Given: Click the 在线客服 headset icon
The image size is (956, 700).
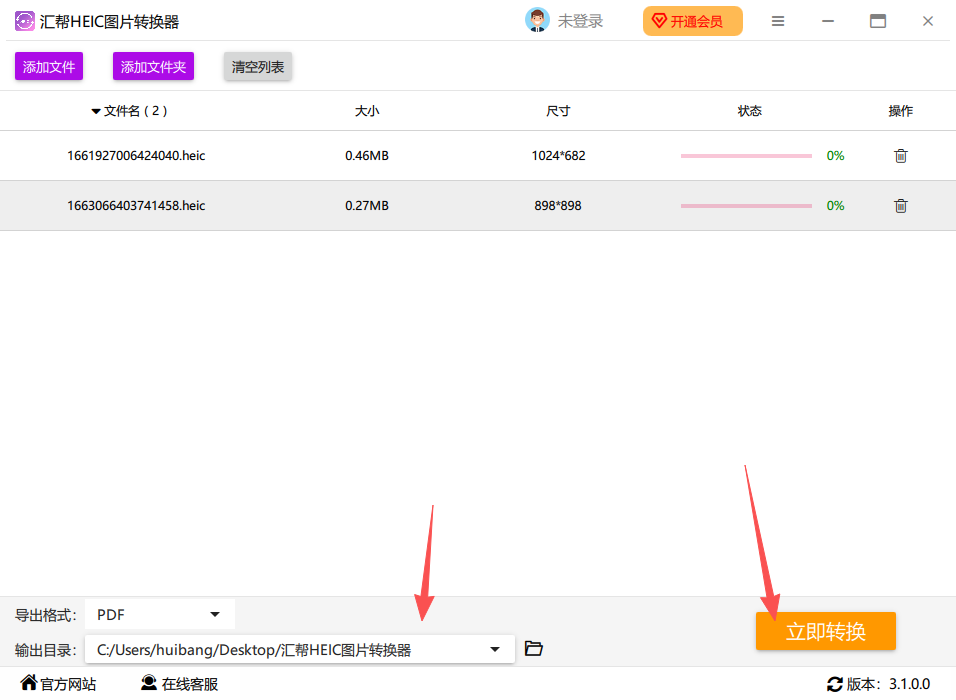Looking at the screenshot, I should (149, 682).
